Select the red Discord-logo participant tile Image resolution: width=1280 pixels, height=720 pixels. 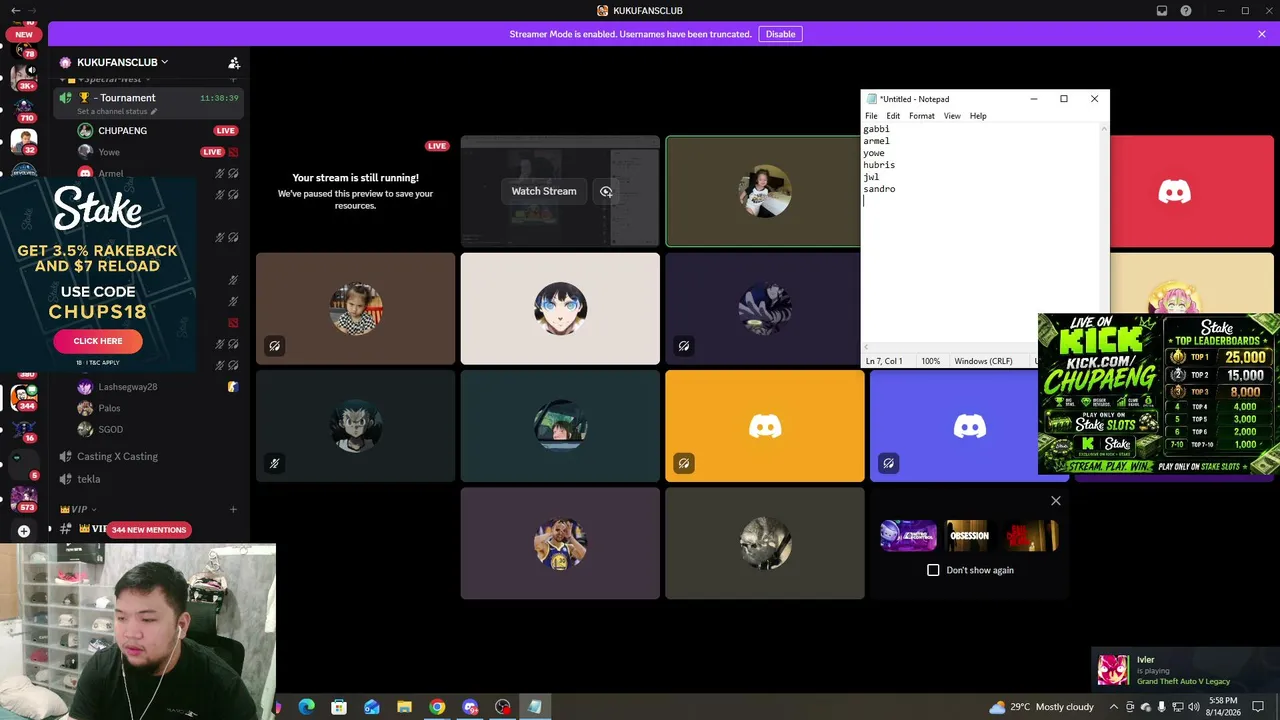1192,192
